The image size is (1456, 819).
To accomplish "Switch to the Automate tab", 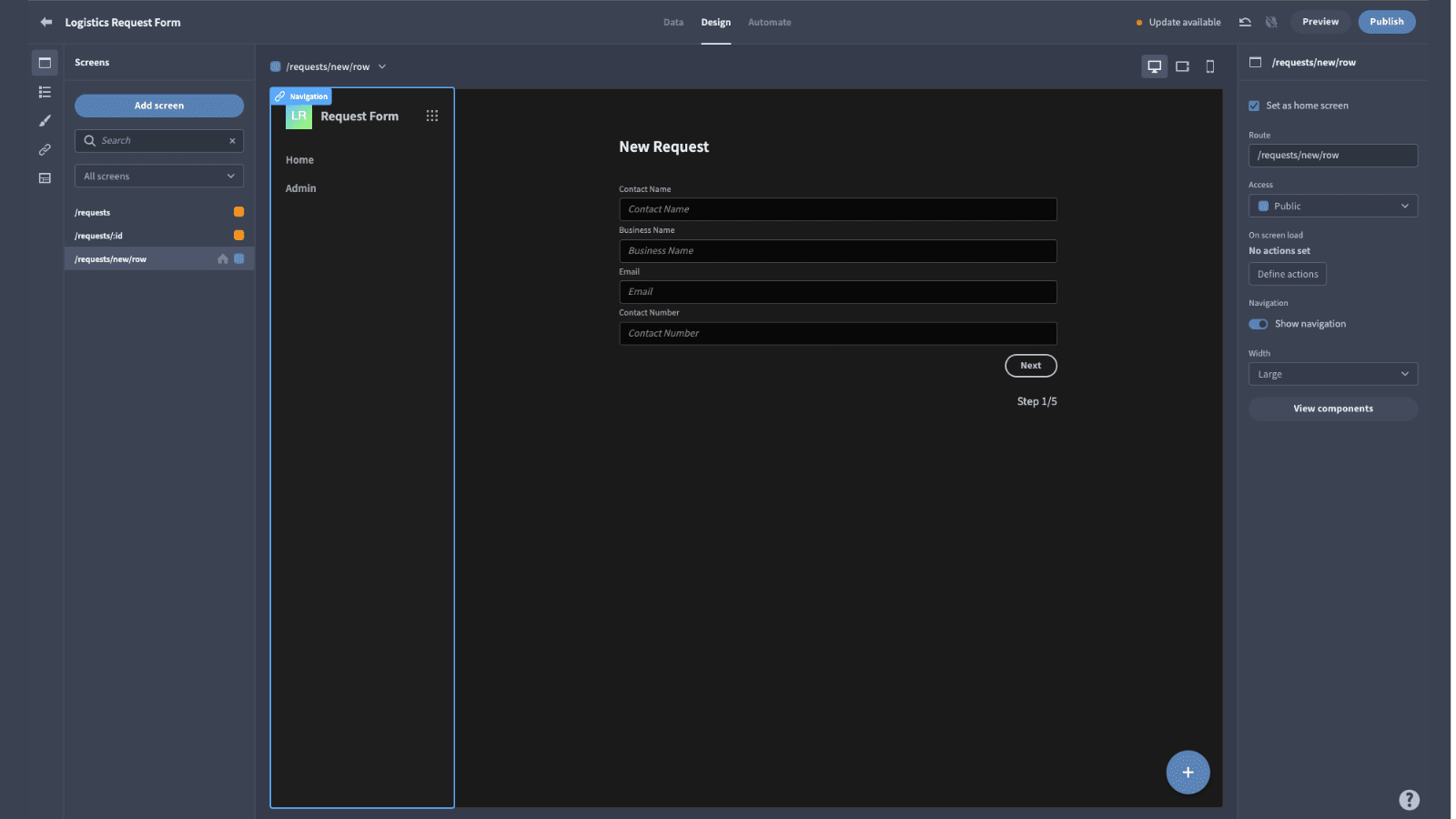I will [x=770, y=23].
